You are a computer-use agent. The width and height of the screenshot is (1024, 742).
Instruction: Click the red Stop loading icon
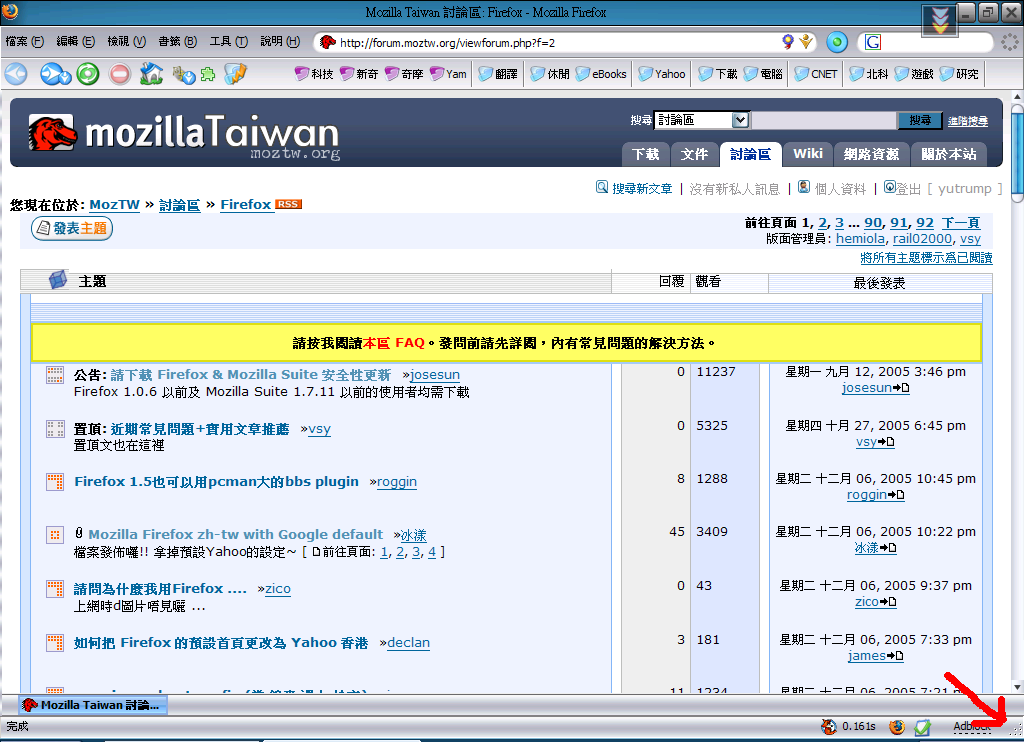120,74
